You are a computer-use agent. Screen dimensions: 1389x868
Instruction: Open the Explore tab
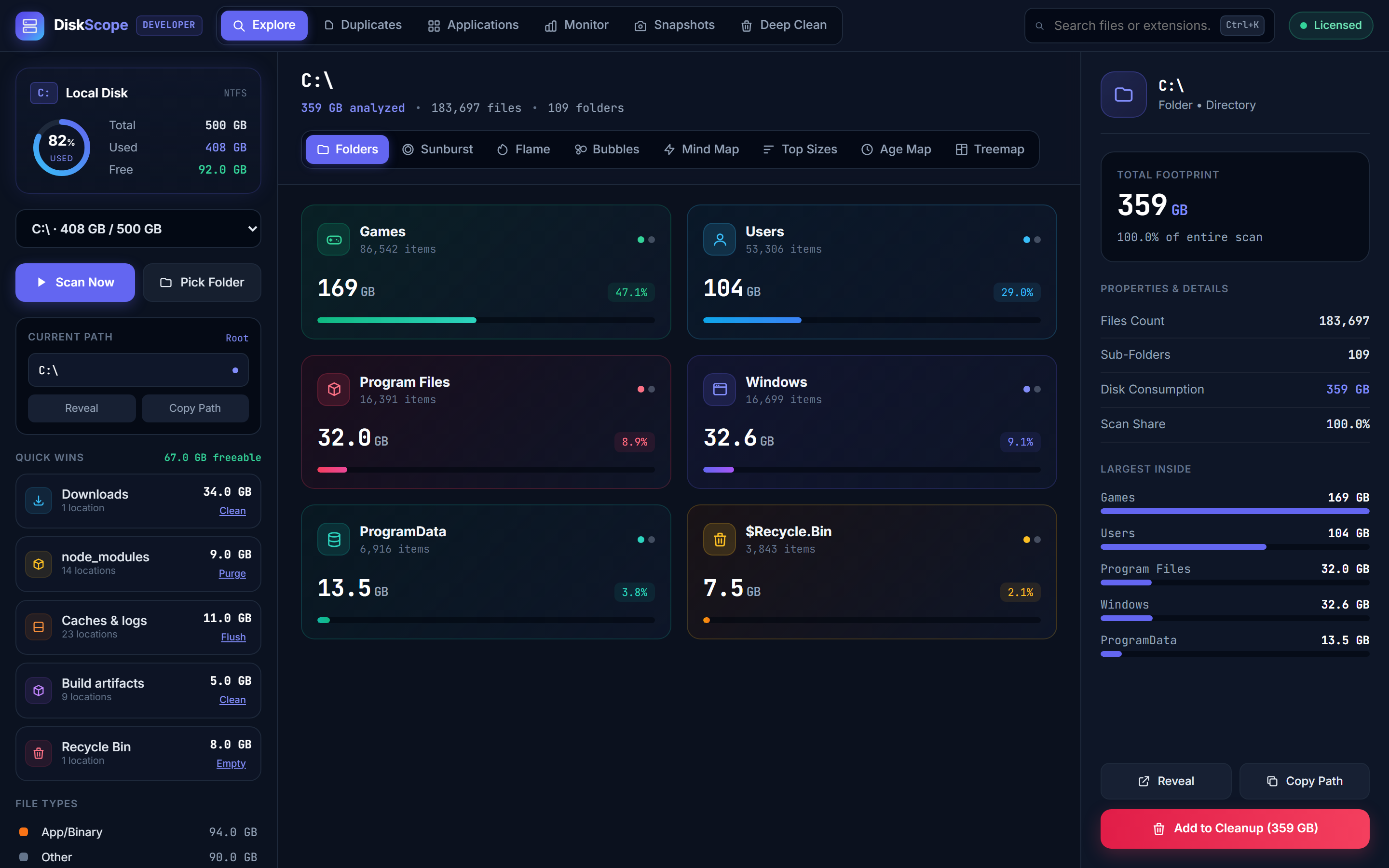(x=264, y=25)
